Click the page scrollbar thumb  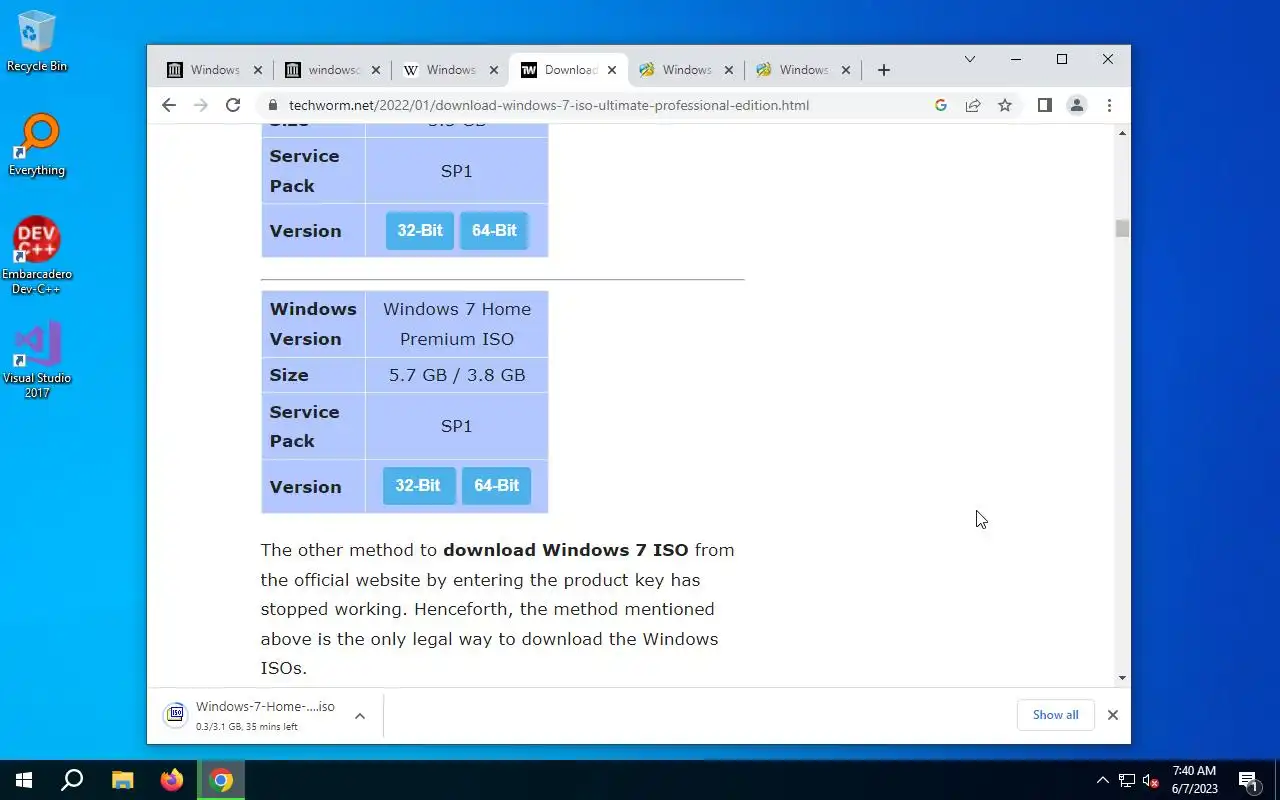[1122, 229]
